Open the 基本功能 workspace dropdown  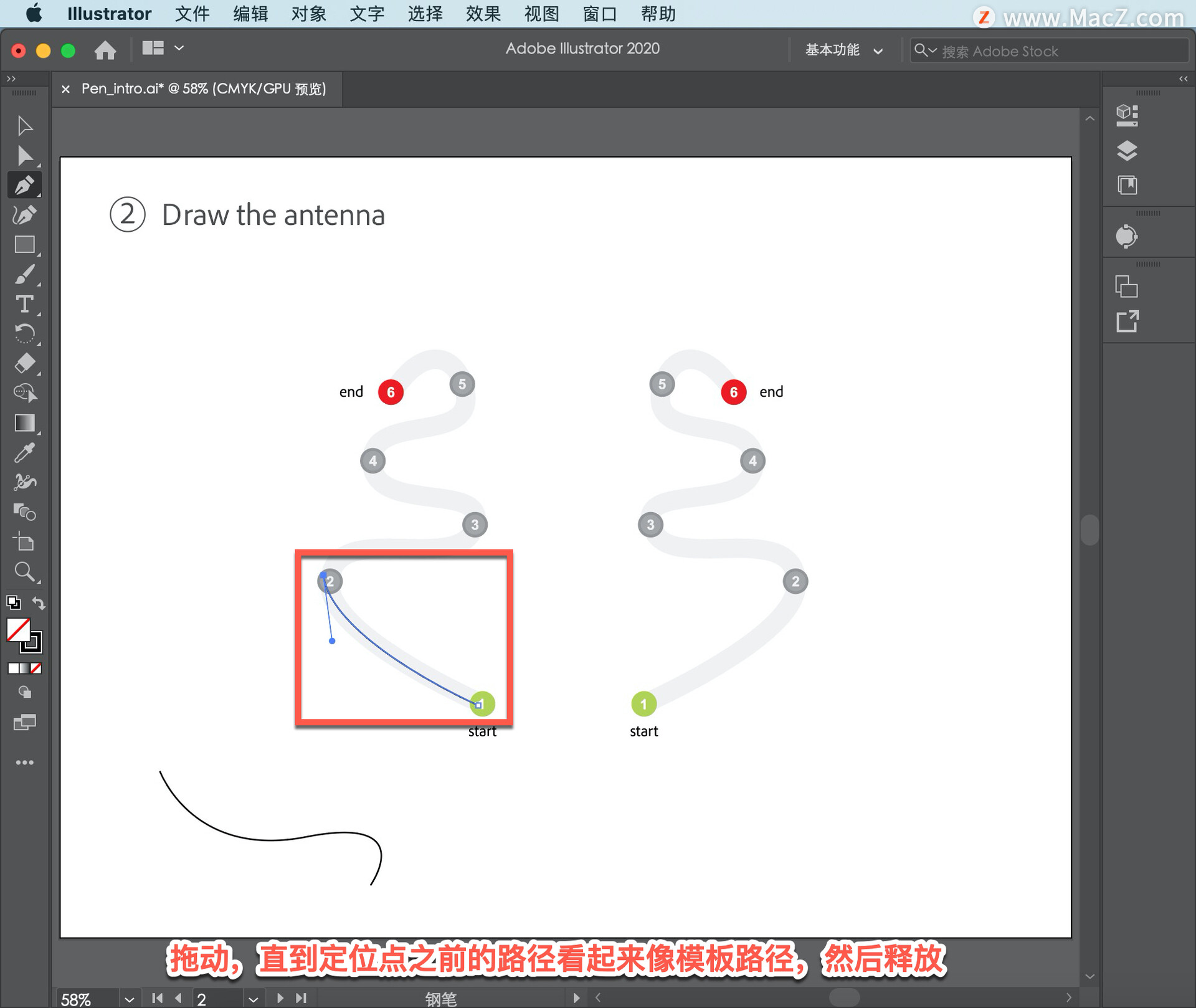[843, 50]
